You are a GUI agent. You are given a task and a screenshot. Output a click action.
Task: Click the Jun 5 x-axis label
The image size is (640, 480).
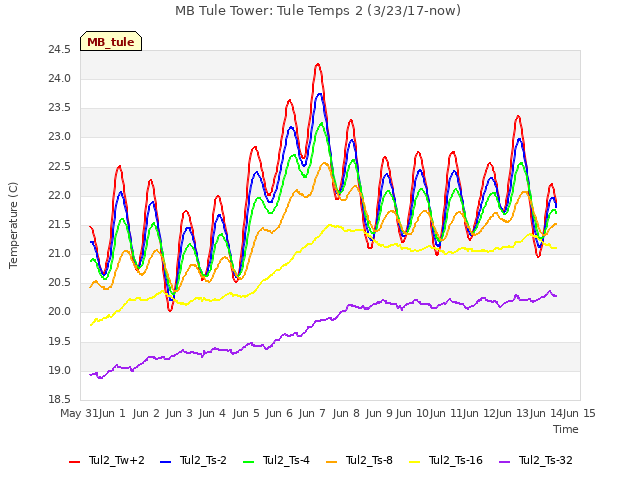point(246,413)
